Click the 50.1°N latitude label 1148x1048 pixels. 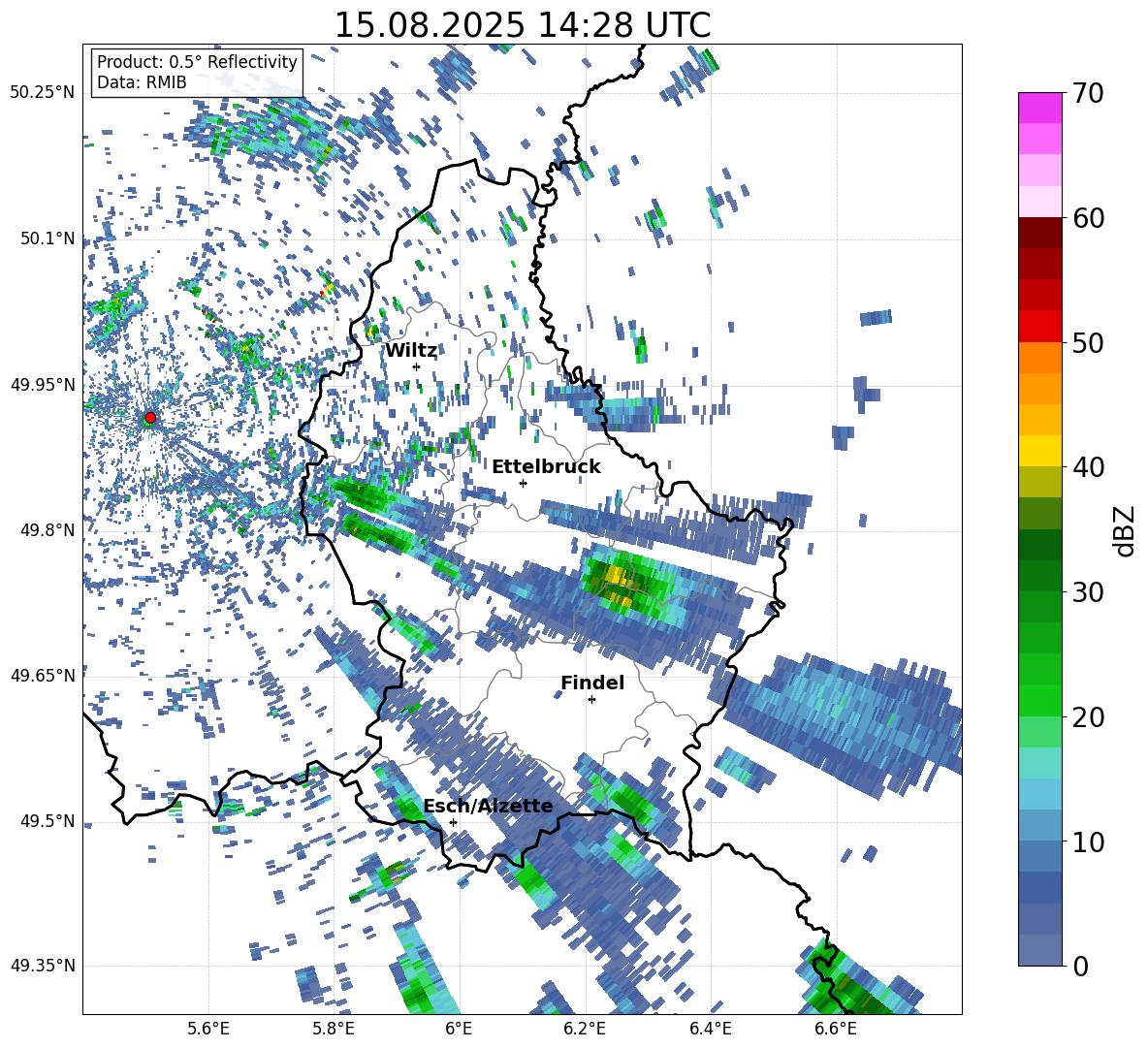tap(47, 238)
